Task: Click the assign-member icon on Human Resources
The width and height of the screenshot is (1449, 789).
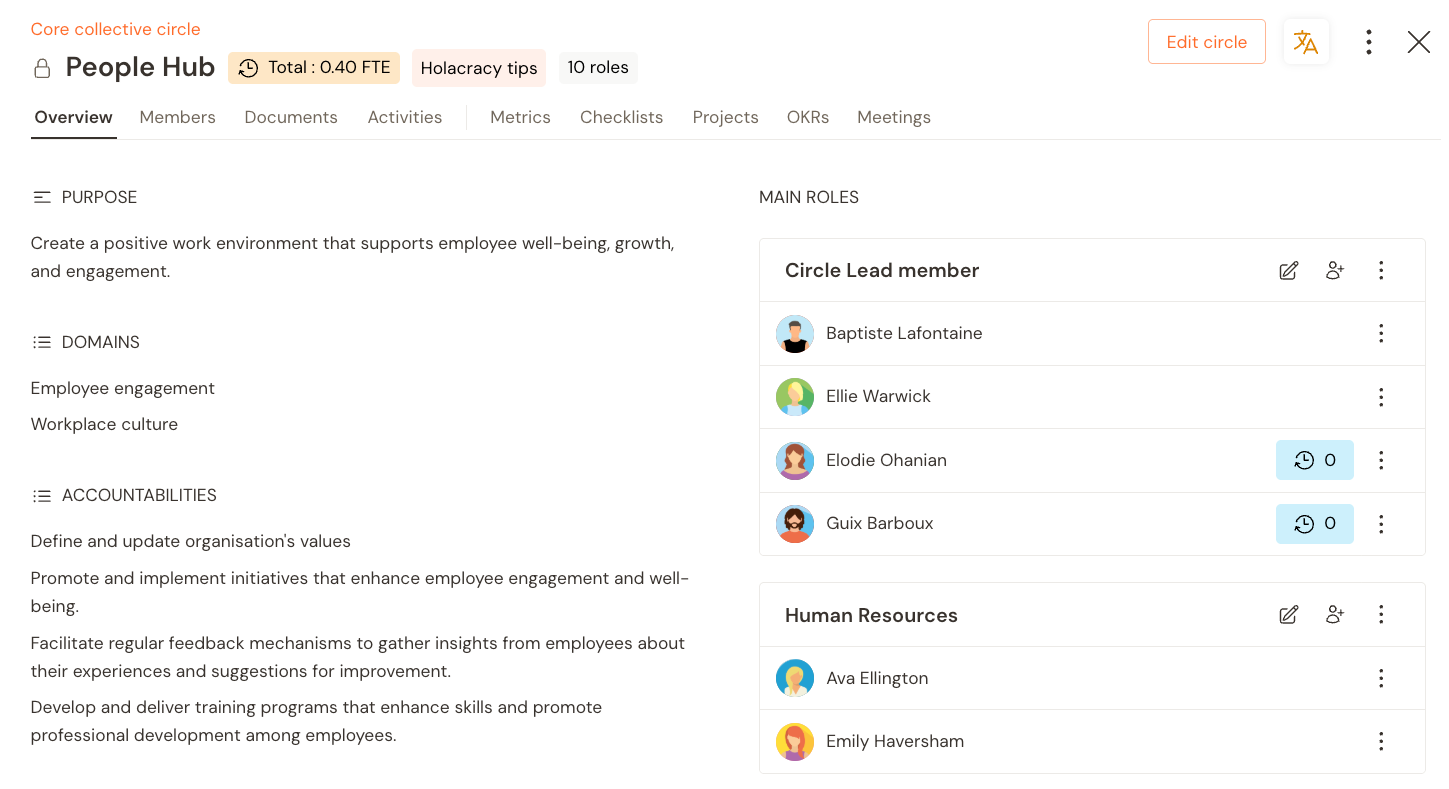Action: [x=1335, y=614]
